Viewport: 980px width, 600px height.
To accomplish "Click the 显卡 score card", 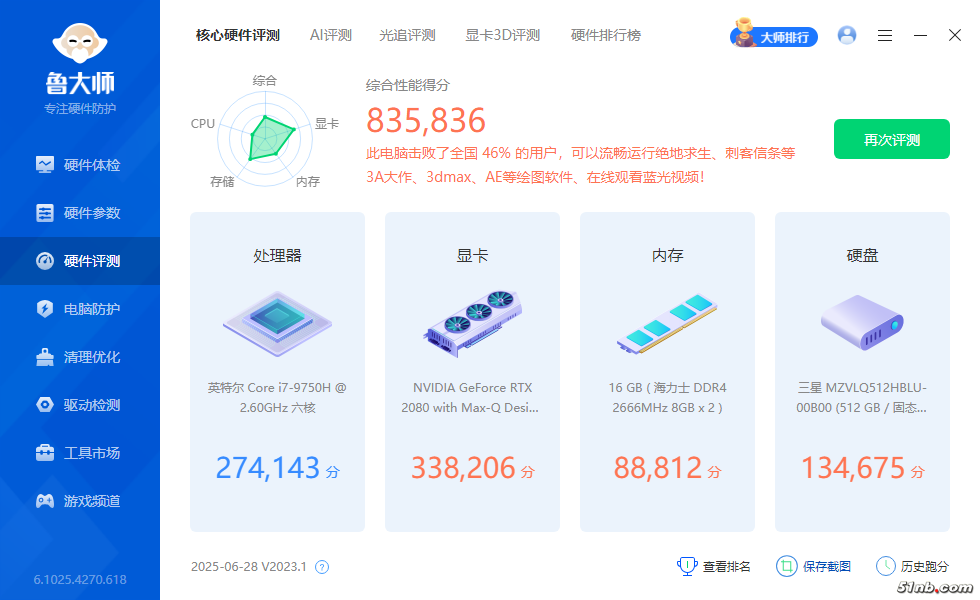I will pos(472,372).
